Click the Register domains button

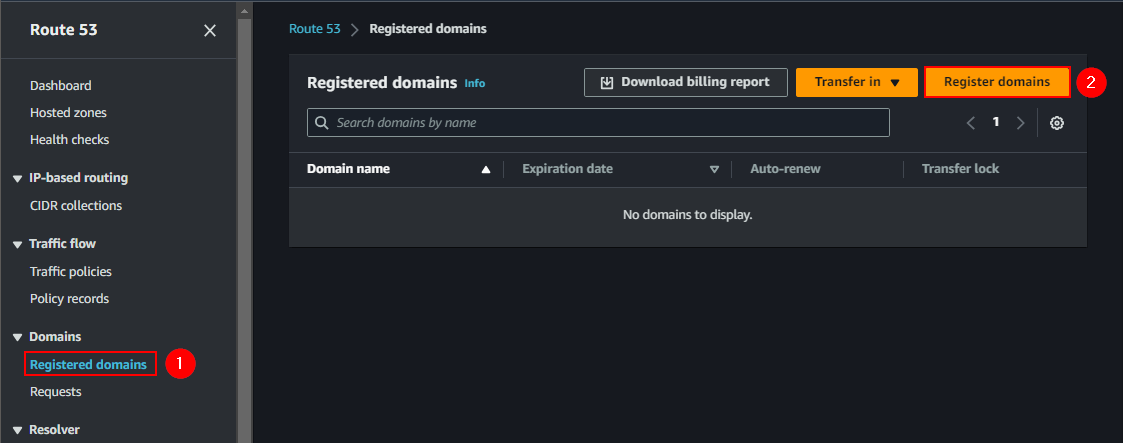click(x=997, y=82)
